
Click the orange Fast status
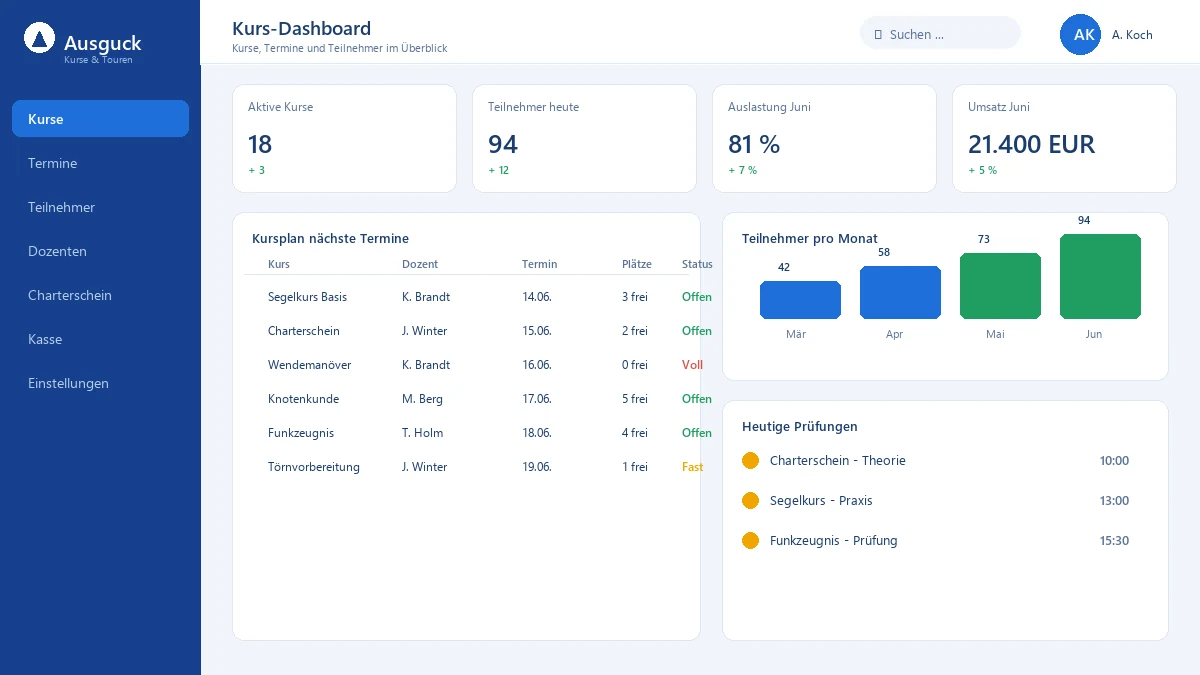(x=692, y=467)
